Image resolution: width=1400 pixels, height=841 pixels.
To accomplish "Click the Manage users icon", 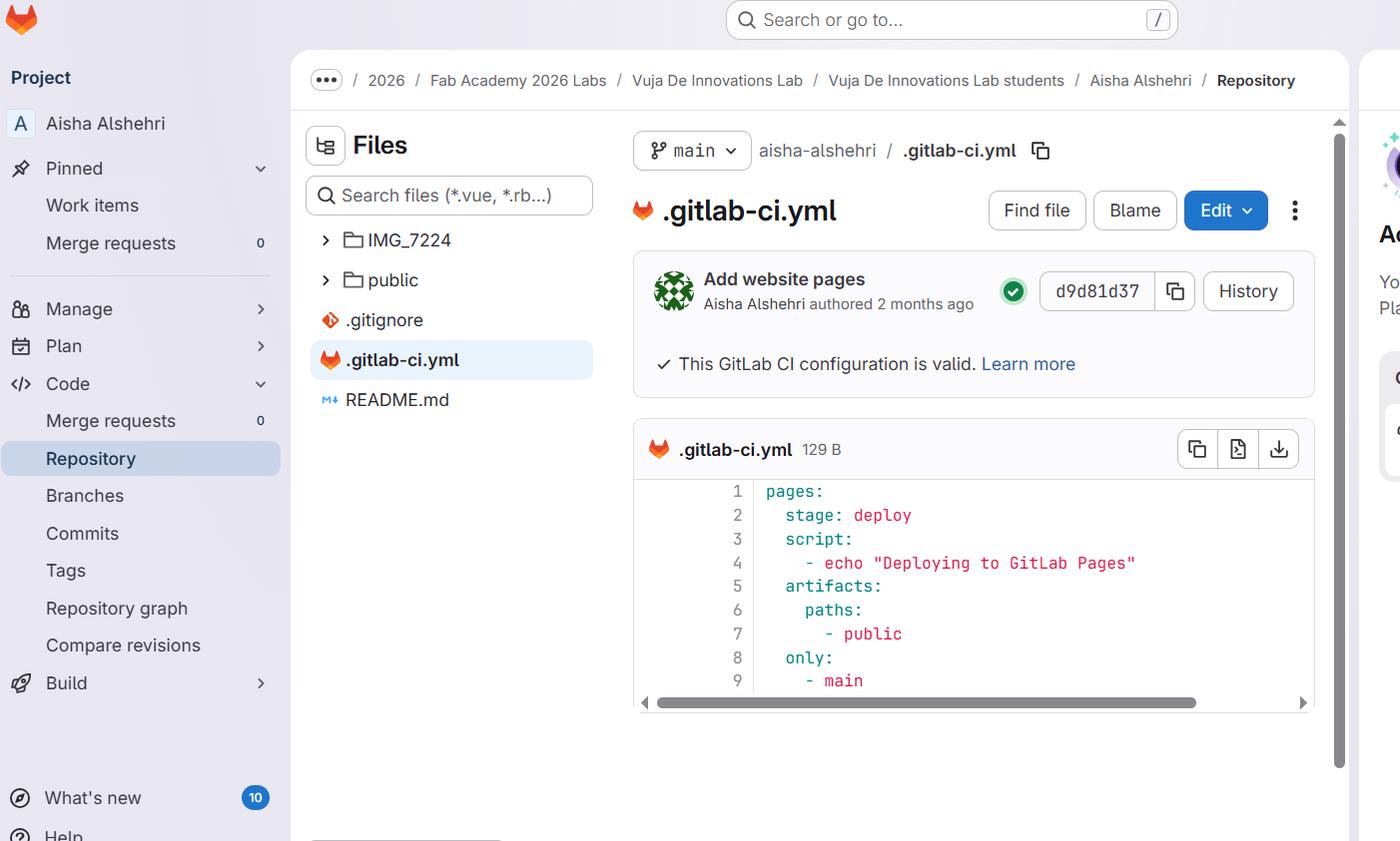I will coord(20,309).
